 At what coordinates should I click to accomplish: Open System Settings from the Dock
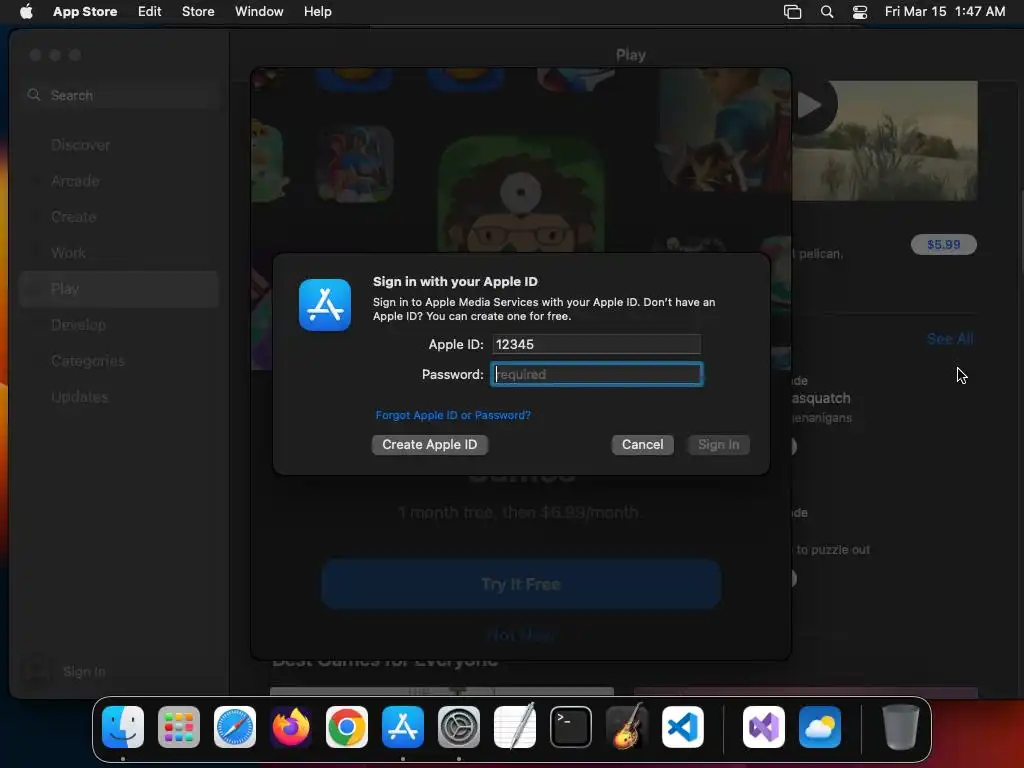click(x=459, y=727)
